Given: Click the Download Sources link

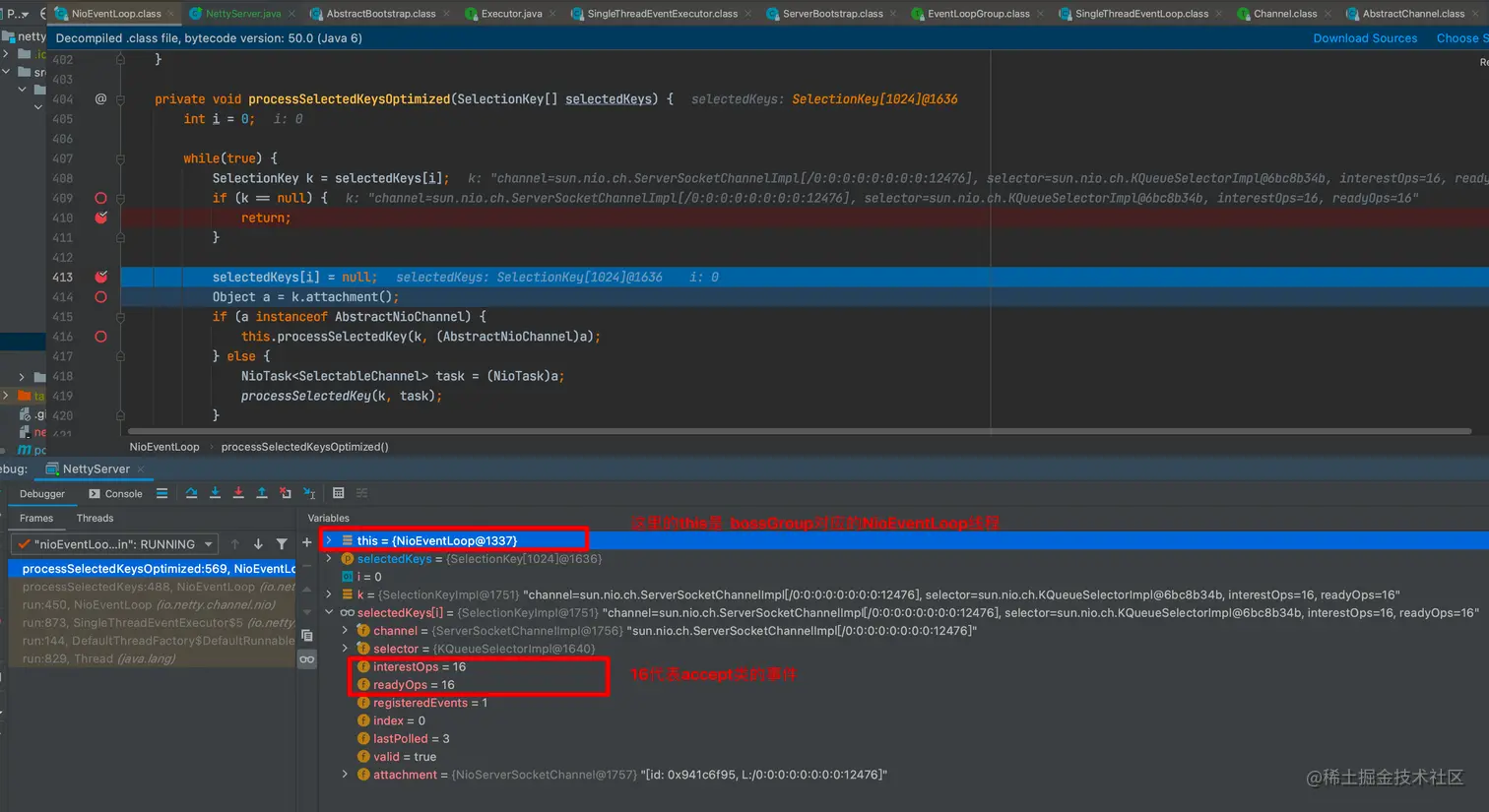Looking at the screenshot, I should click(x=1365, y=38).
